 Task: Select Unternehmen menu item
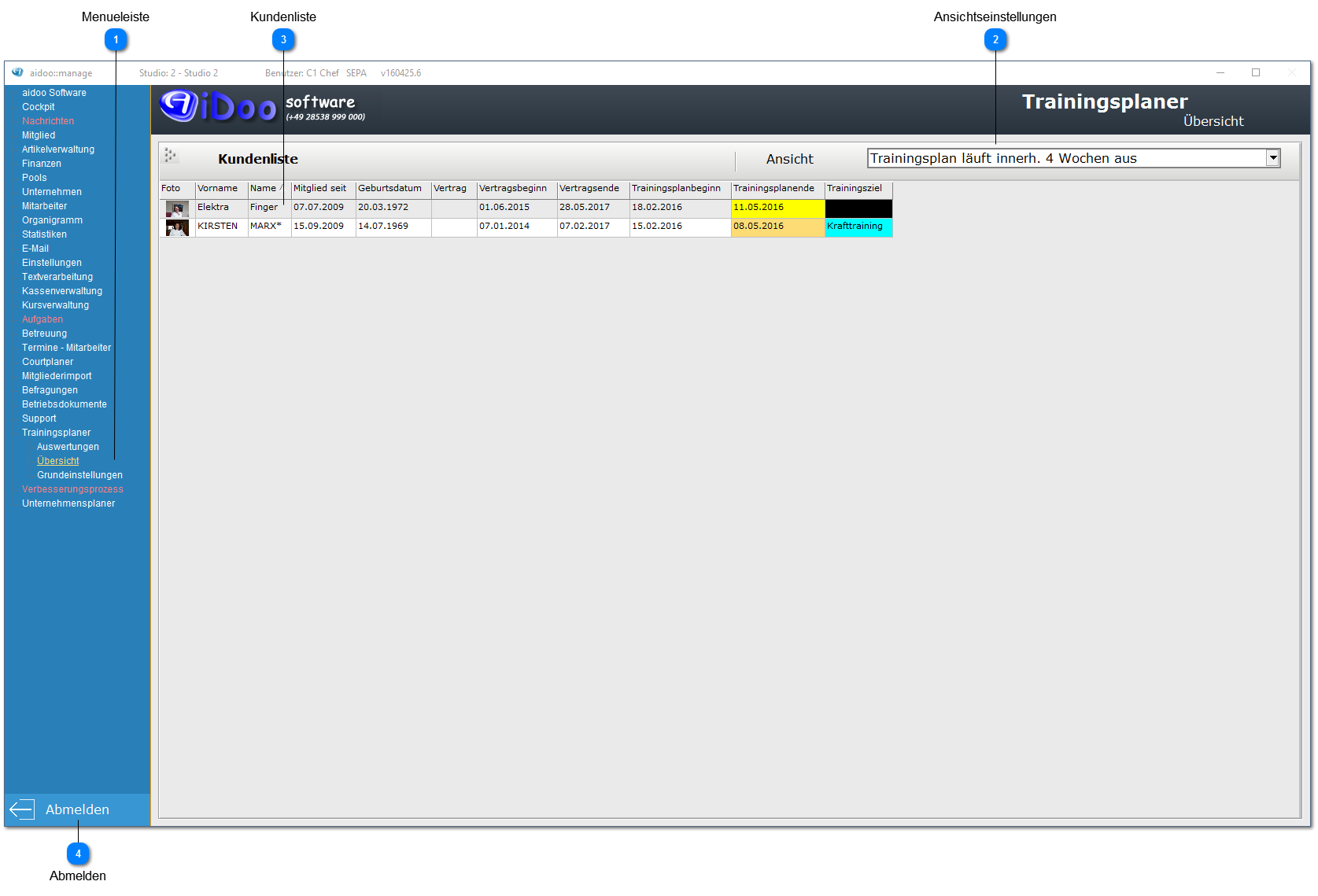pyautogui.click(x=52, y=192)
